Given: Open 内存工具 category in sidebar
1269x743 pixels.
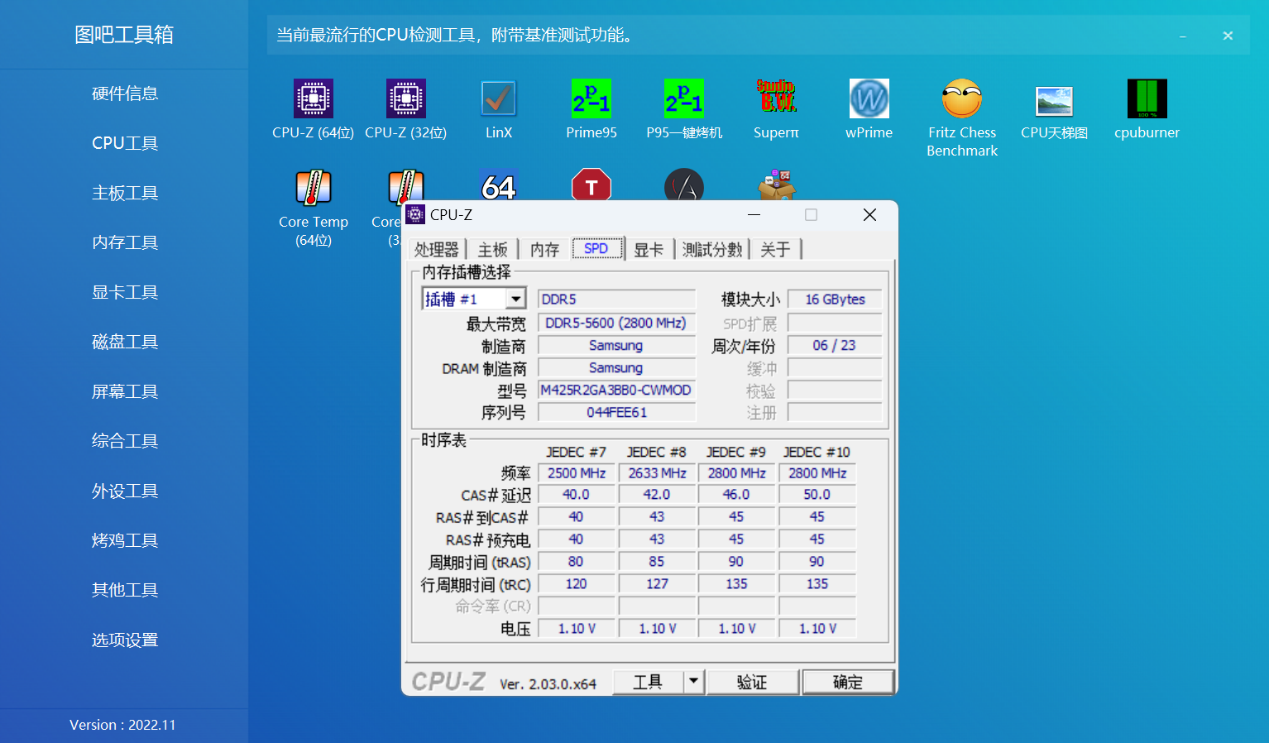Looking at the screenshot, I should (125, 243).
